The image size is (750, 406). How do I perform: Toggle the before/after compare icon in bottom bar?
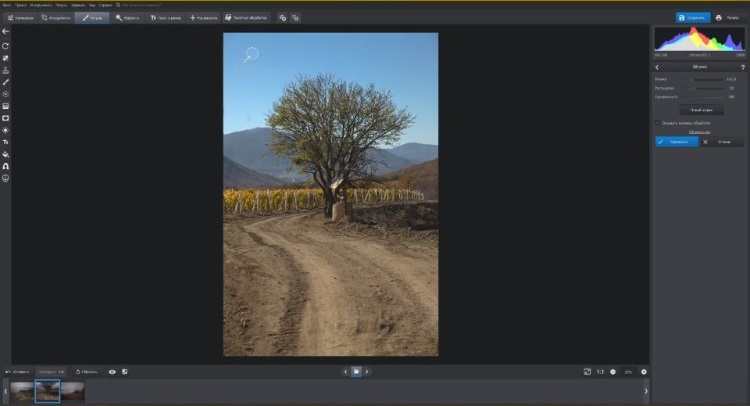pos(125,372)
